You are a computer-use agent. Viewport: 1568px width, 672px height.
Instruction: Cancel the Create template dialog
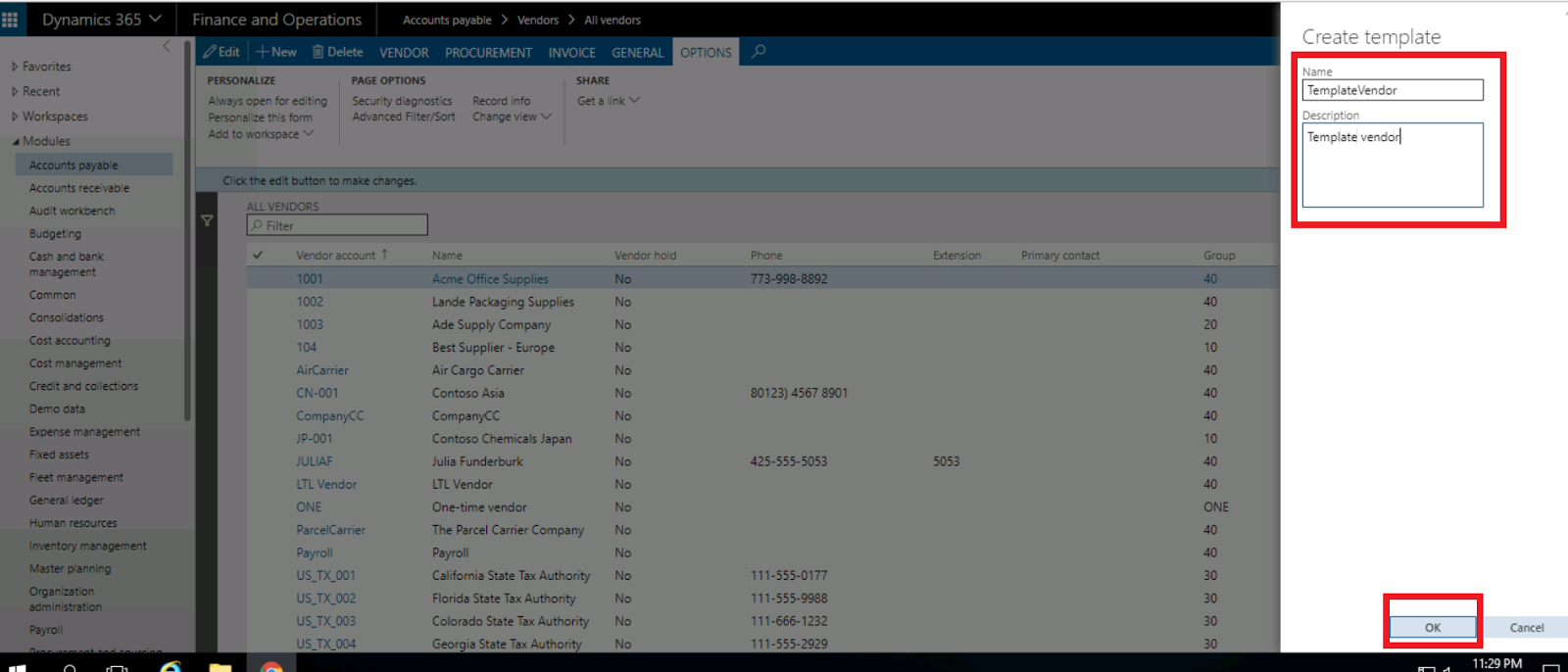tap(1526, 627)
